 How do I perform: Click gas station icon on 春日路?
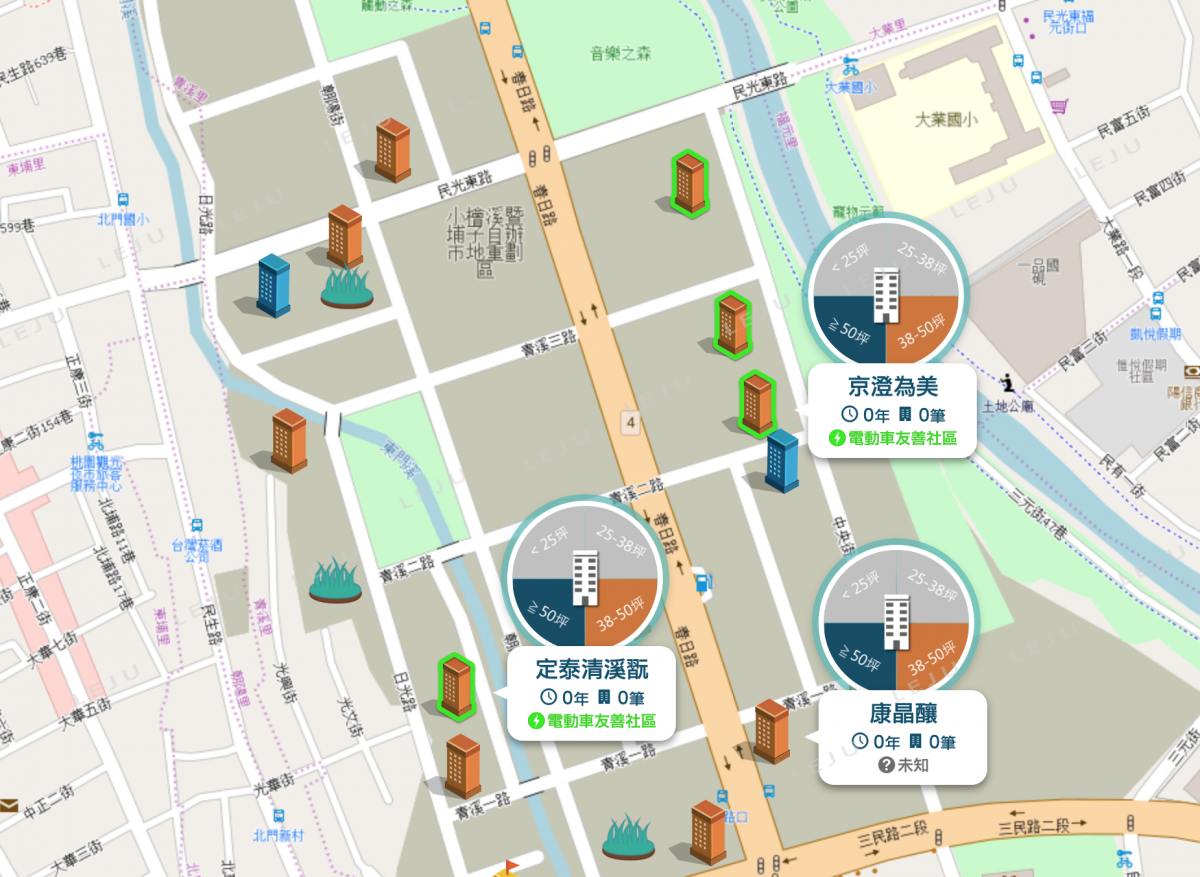pyautogui.click(x=702, y=581)
